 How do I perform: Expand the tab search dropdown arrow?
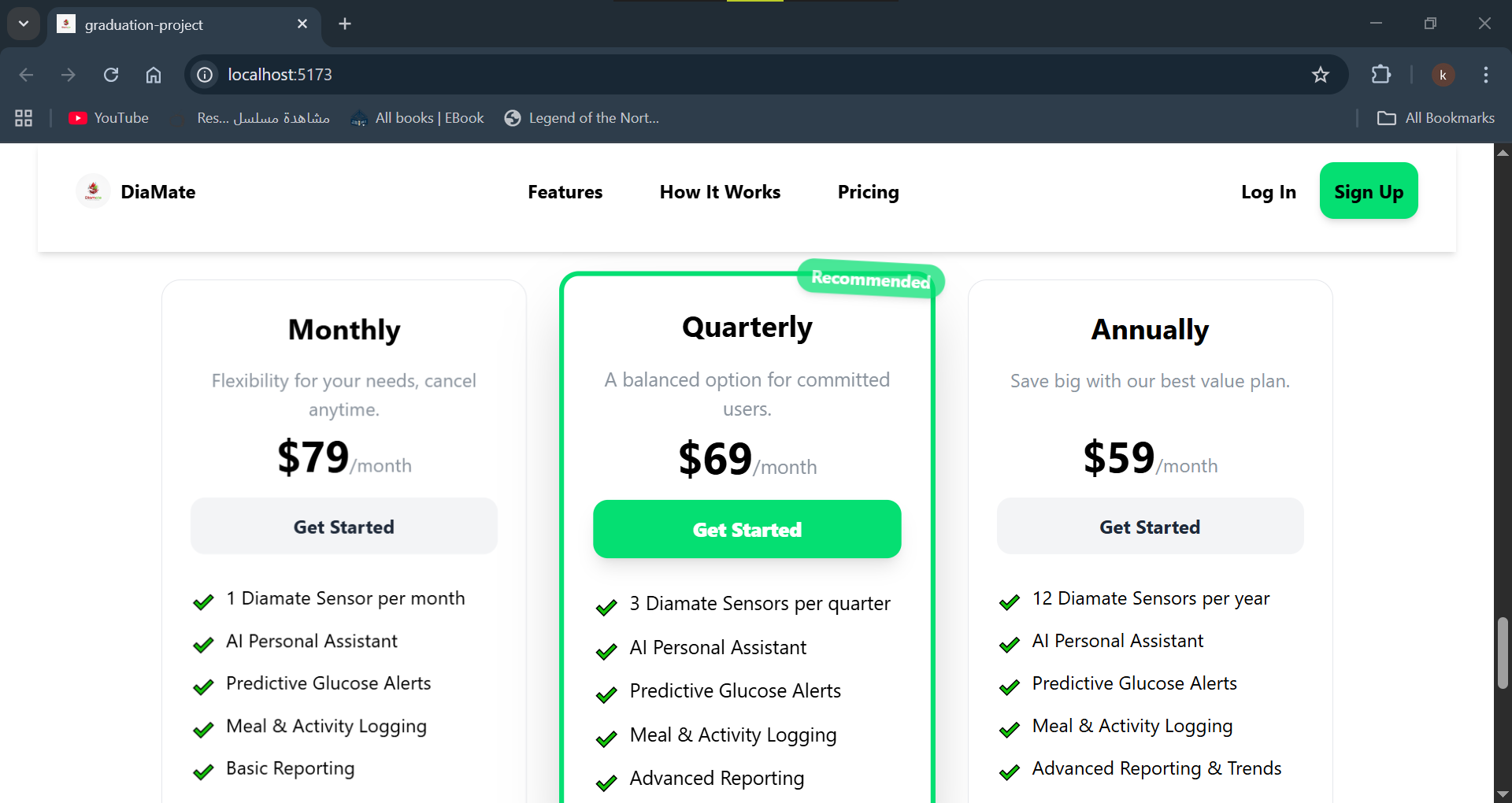tap(24, 24)
